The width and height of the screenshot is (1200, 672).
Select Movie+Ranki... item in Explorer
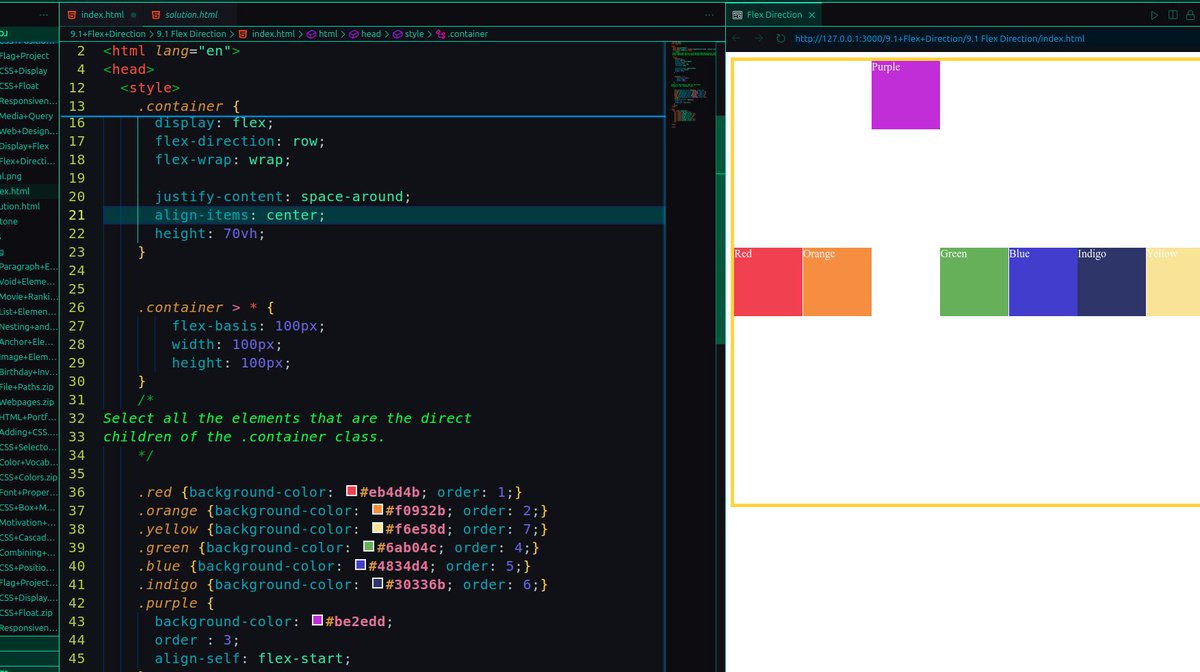(29, 297)
